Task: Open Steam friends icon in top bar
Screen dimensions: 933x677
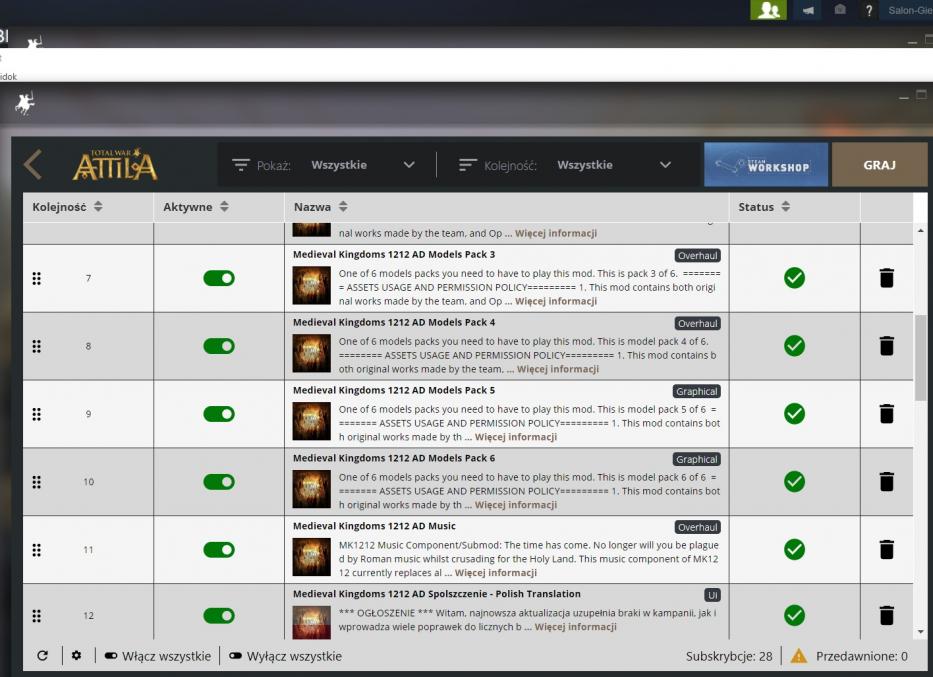Action: click(x=769, y=10)
